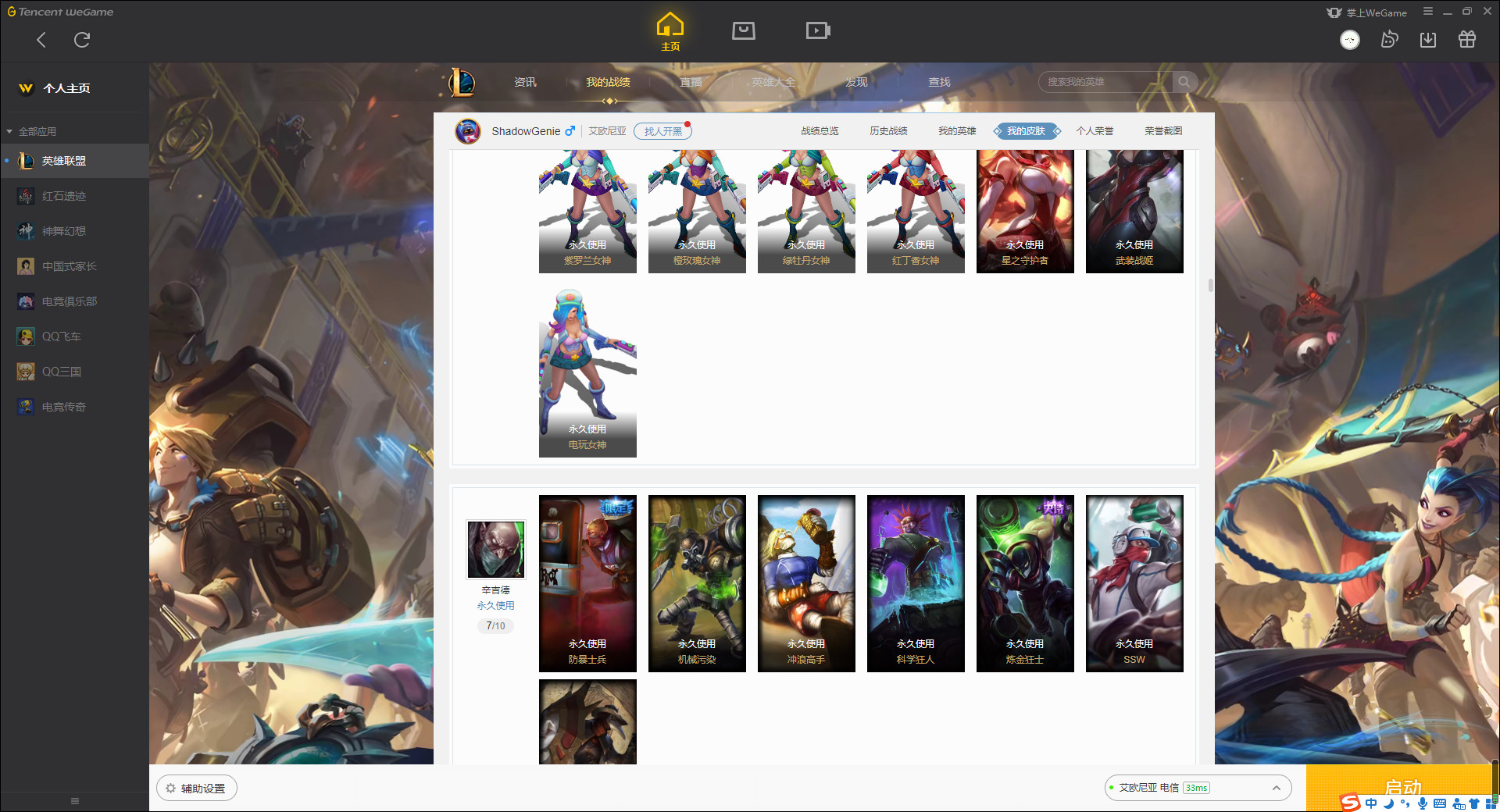
Task: Click the ShadowGenie profile avatar
Action: [468, 131]
